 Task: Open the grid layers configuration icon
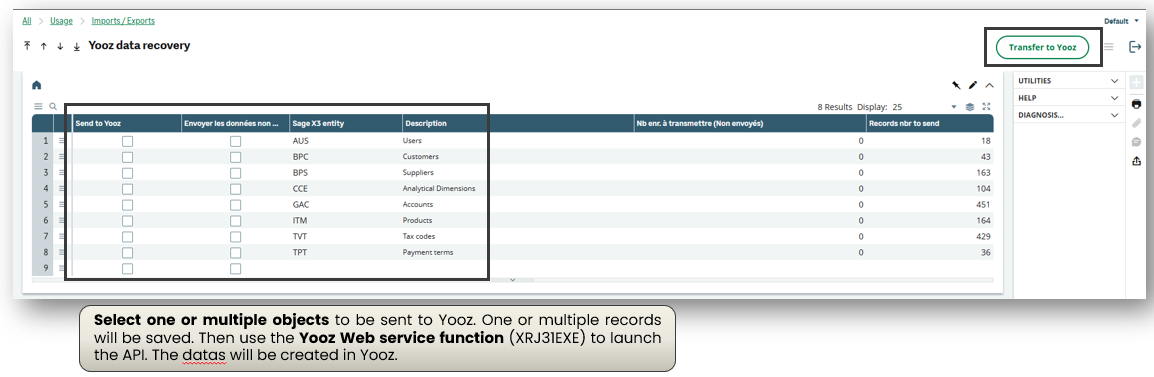(970, 107)
